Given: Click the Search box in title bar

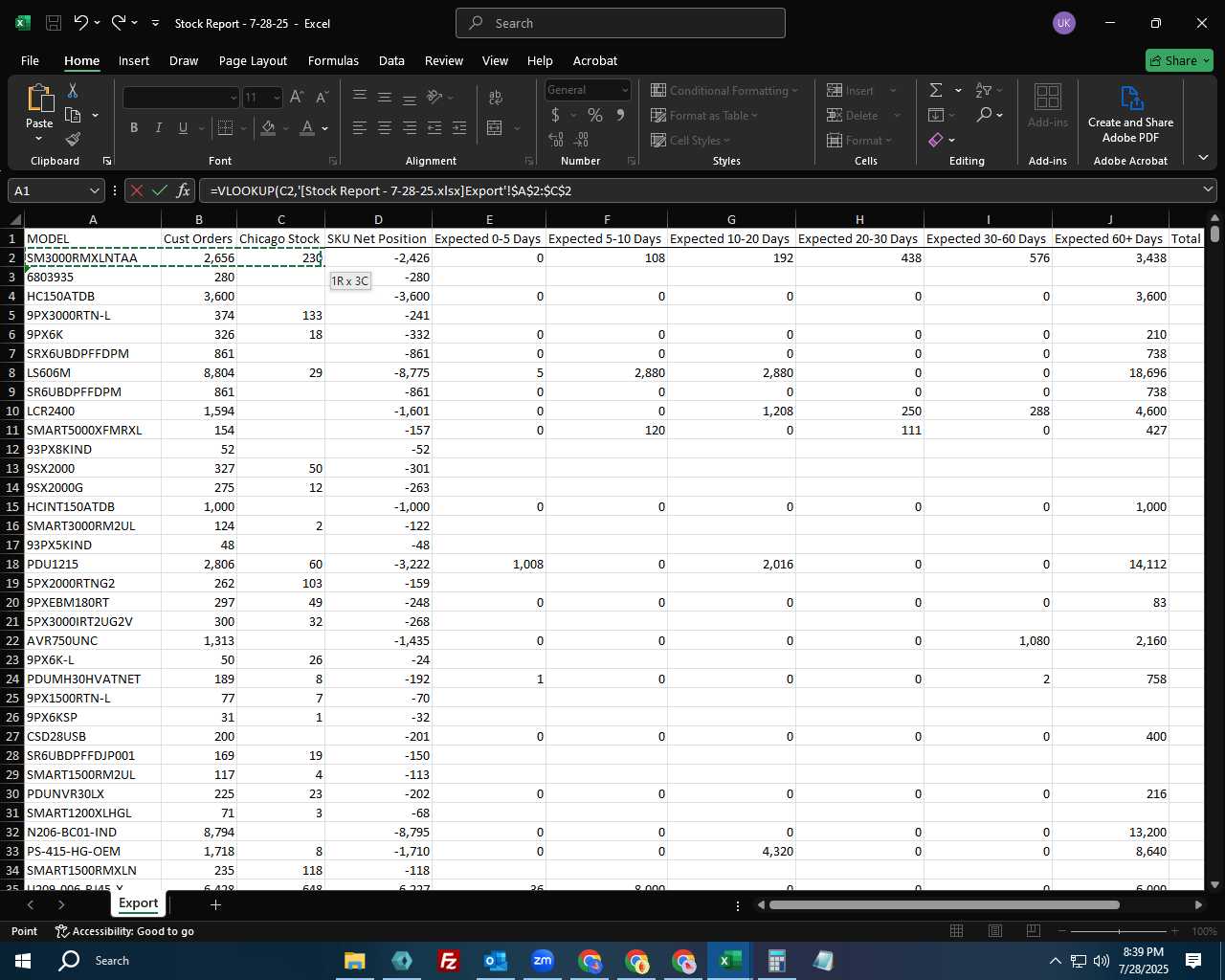Looking at the screenshot, I should click(620, 23).
